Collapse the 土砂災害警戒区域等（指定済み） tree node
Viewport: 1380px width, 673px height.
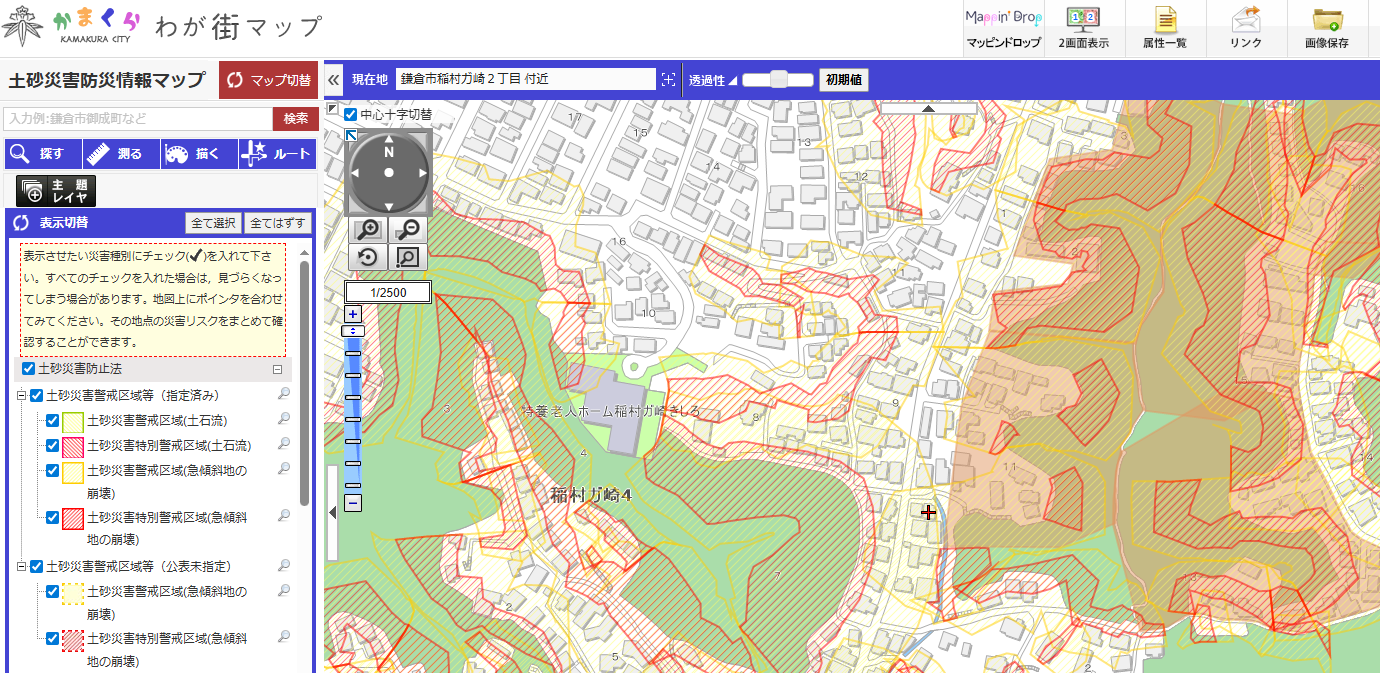tap(21, 396)
